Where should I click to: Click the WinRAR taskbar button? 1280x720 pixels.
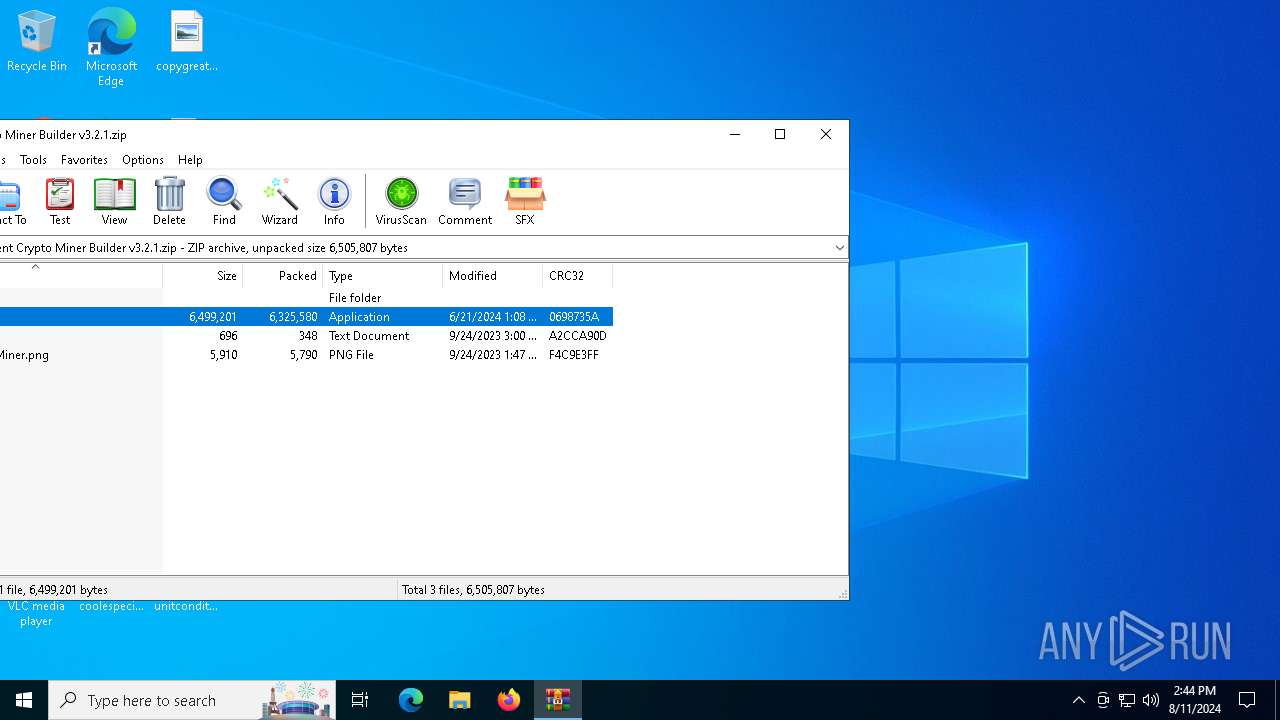[x=558, y=700]
